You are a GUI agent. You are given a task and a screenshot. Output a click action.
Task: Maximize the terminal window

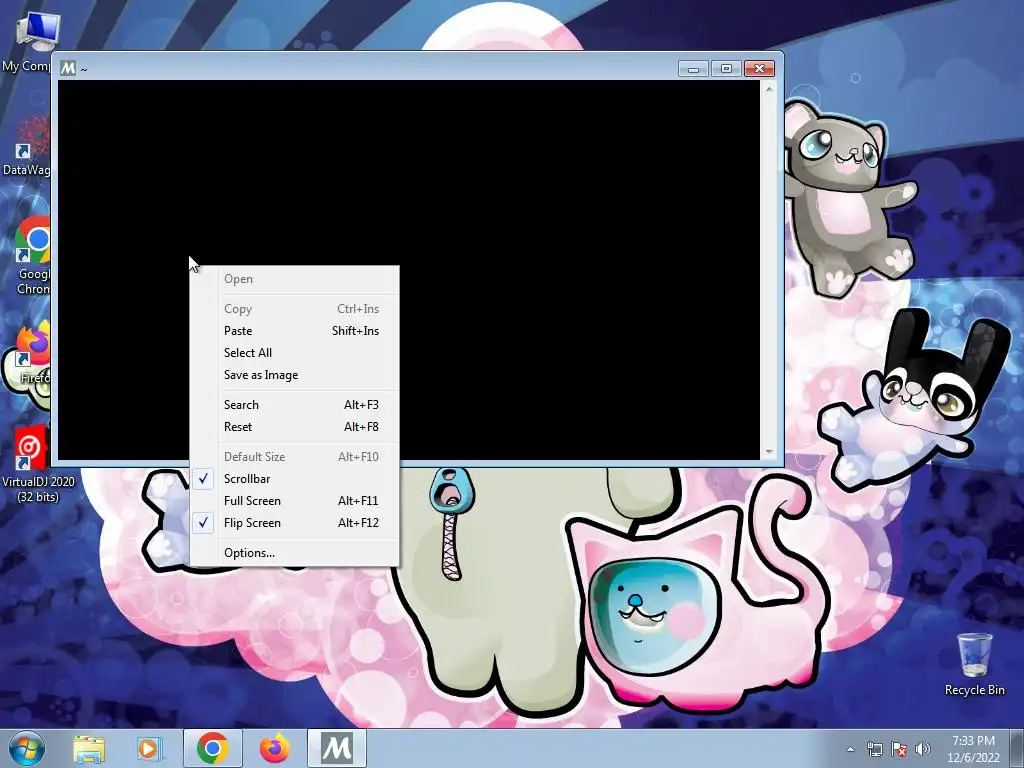(x=726, y=69)
